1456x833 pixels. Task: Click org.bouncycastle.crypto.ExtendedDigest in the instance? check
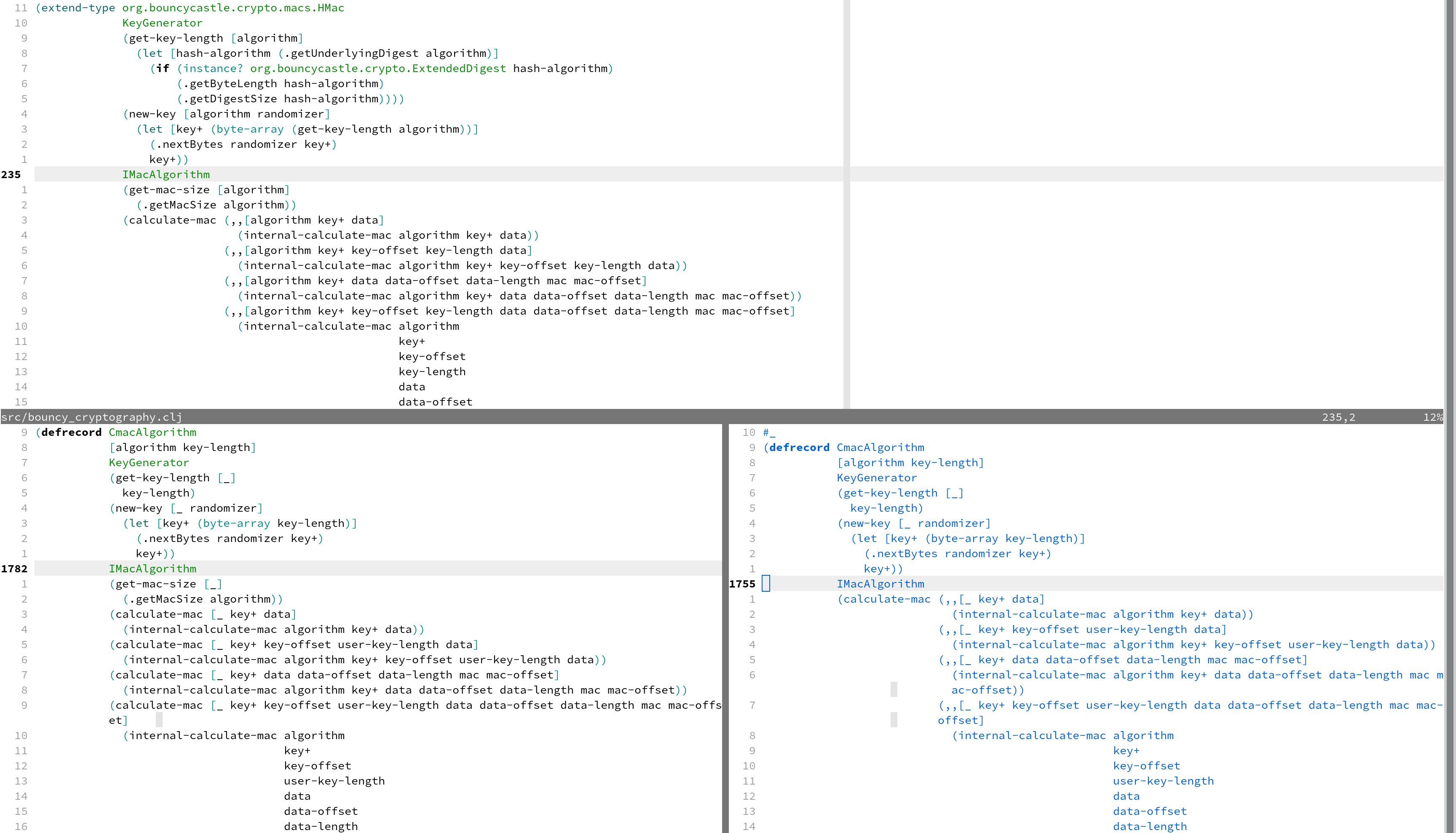coord(378,69)
